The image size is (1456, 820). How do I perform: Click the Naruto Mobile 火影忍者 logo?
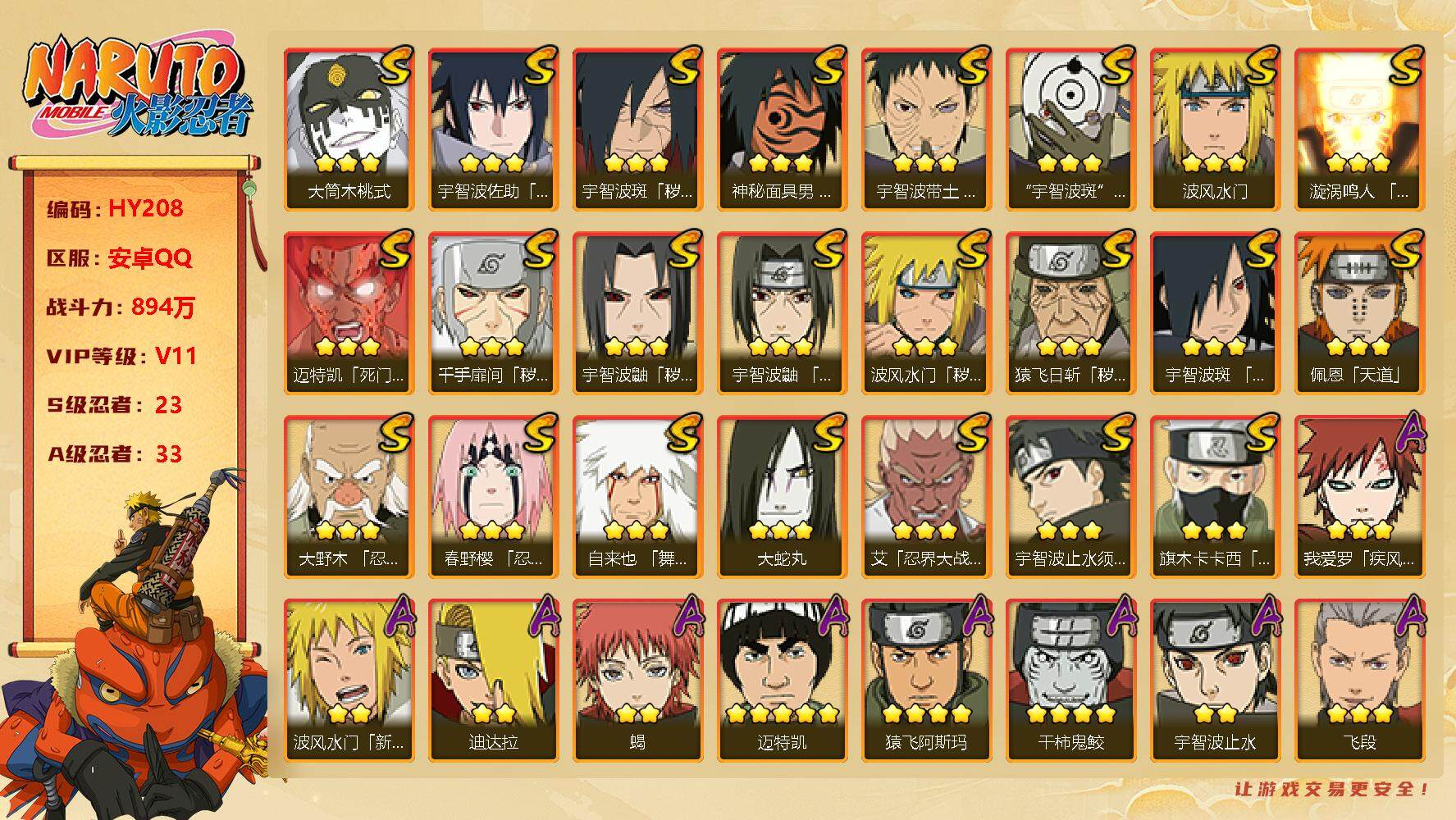pos(136,89)
